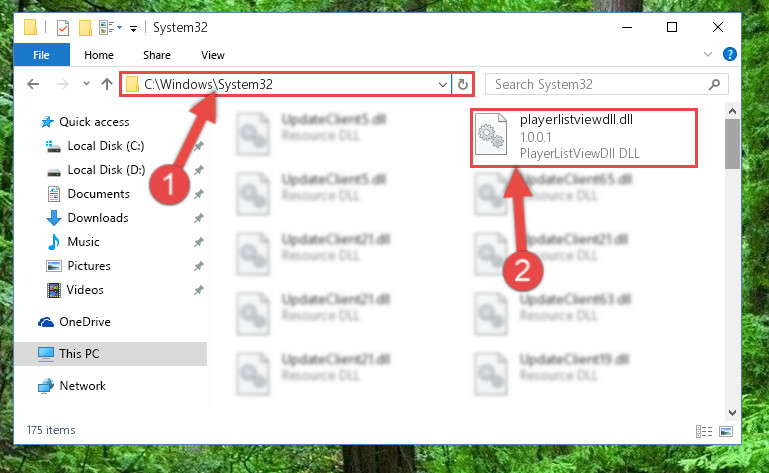Open Local Disk (C:) from Quick access
Image resolution: width=769 pixels, height=473 pixels.
(x=105, y=146)
